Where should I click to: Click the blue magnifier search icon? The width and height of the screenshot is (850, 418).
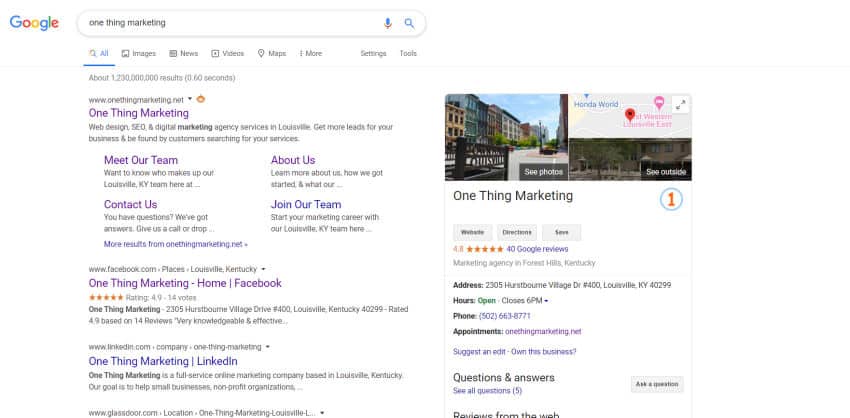coord(409,23)
